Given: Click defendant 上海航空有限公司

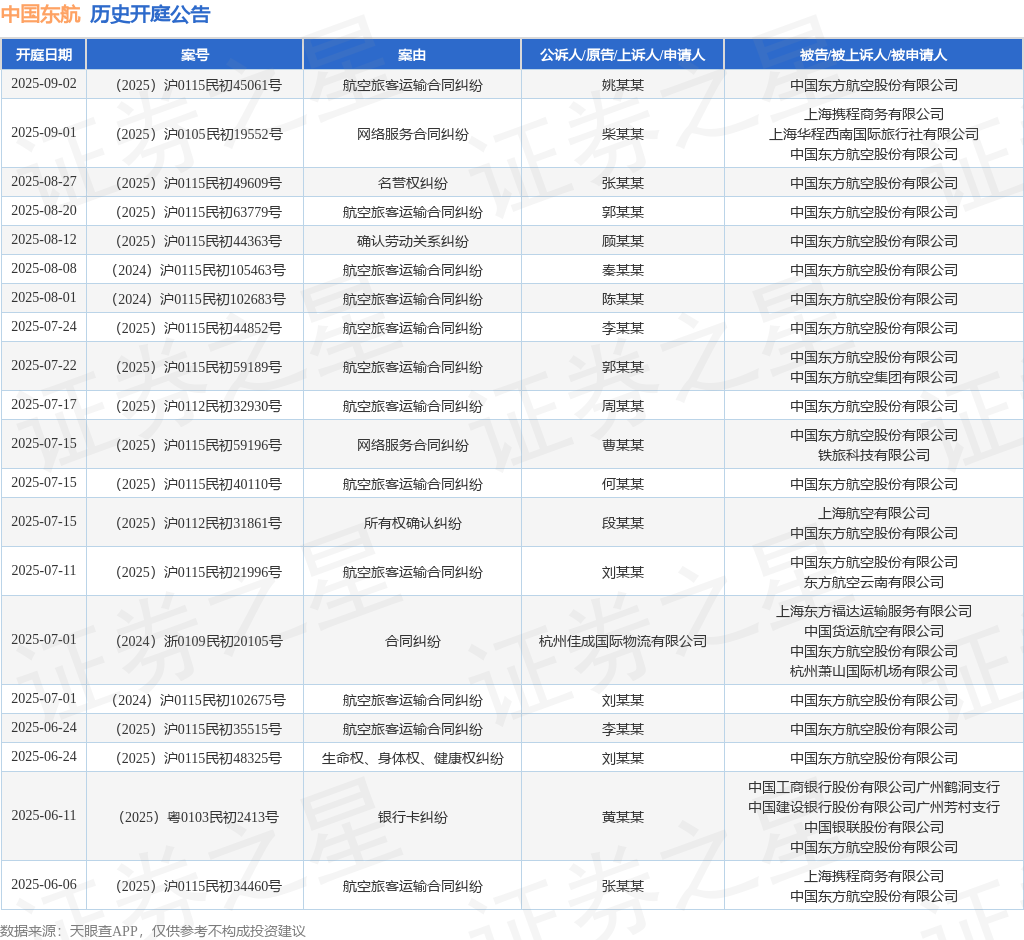Looking at the screenshot, I should pos(874,513).
